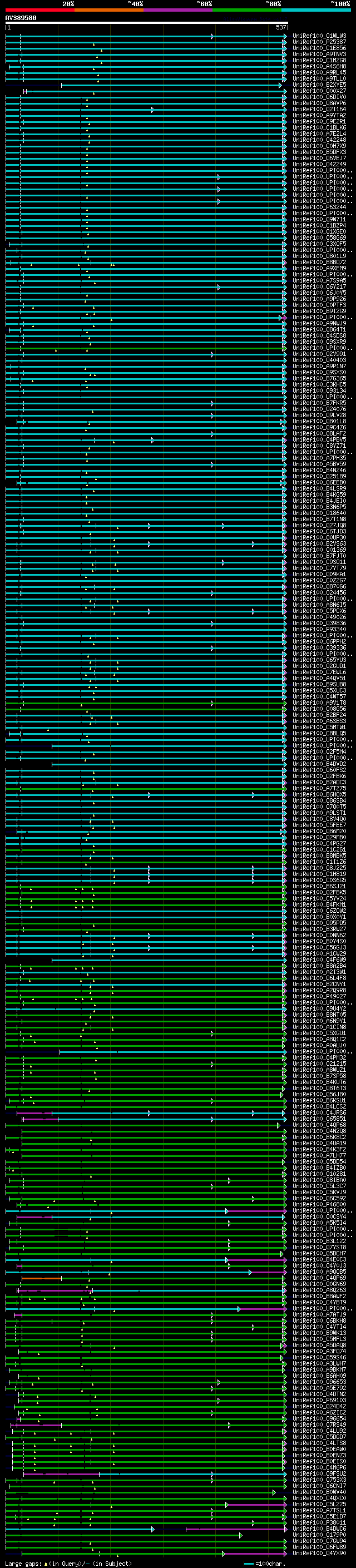This screenshot has height=1568, width=356.
Task: Open hit UniRef100_A9TNV3
Action: pyautogui.click(x=319, y=55)
